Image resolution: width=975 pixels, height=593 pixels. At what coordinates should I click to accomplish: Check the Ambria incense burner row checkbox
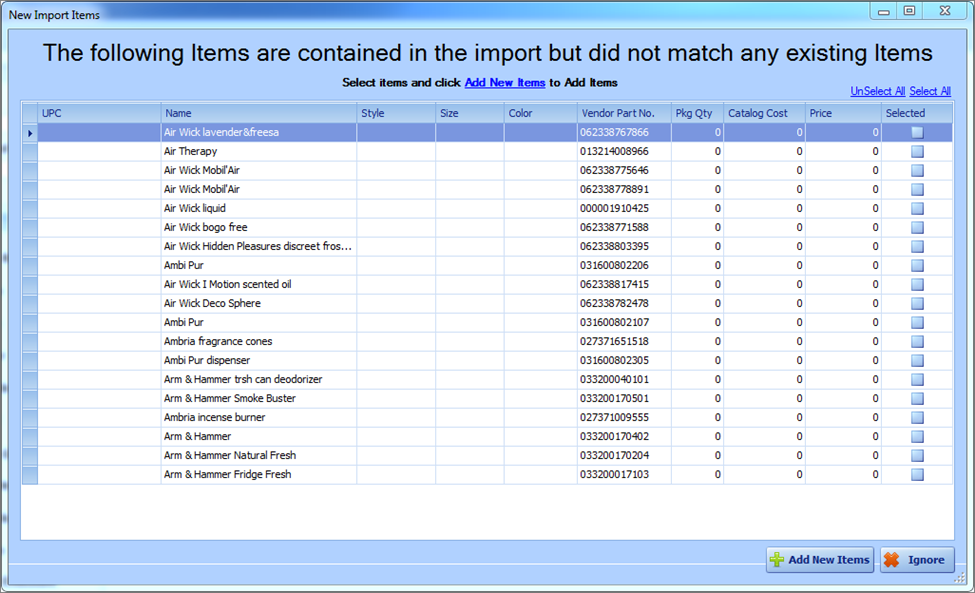pyautogui.click(x=917, y=418)
